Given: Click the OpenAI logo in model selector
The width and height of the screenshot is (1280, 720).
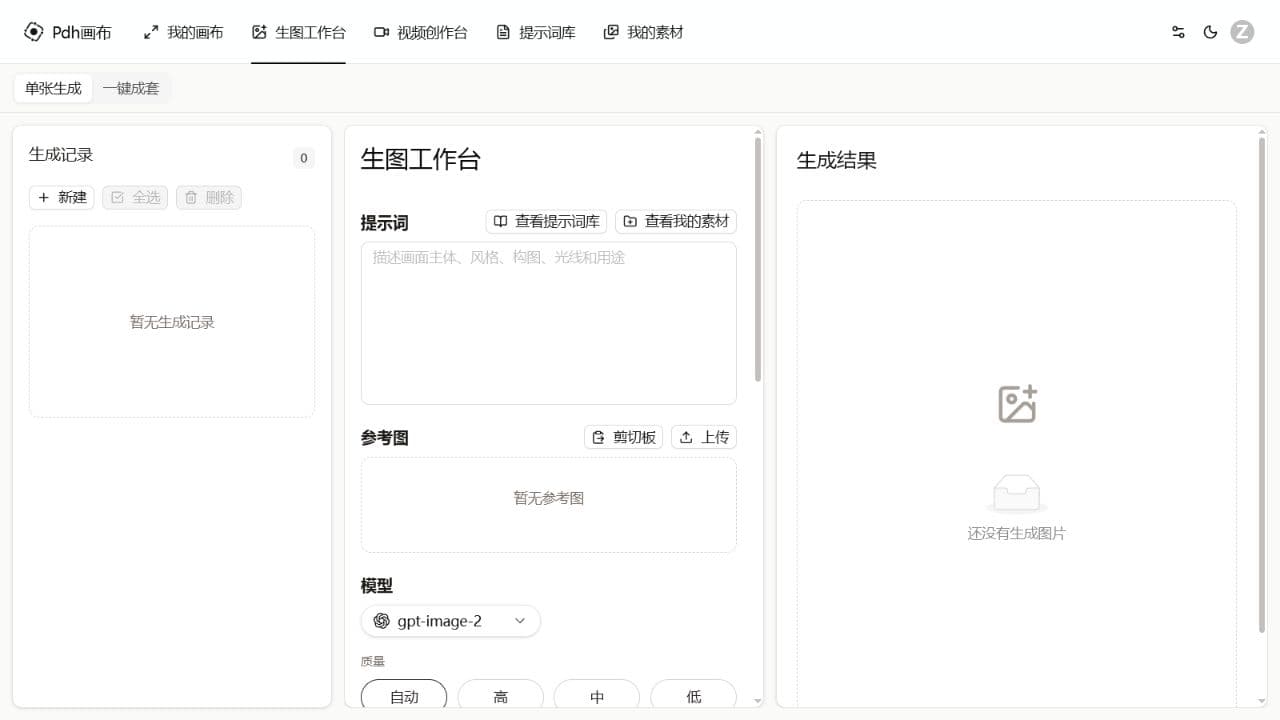Looking at the screenshot, I should pyautogui.click(x=381, y=621).
